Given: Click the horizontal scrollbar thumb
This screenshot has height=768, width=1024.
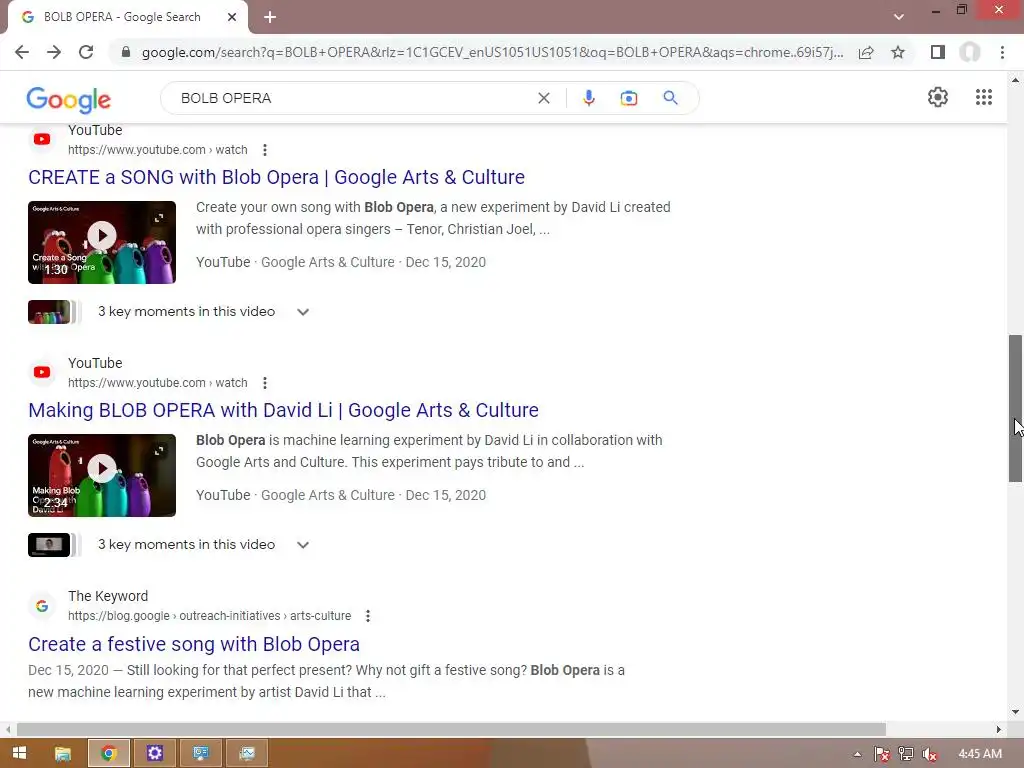Looking at the screenshot, I should point(451,729).
